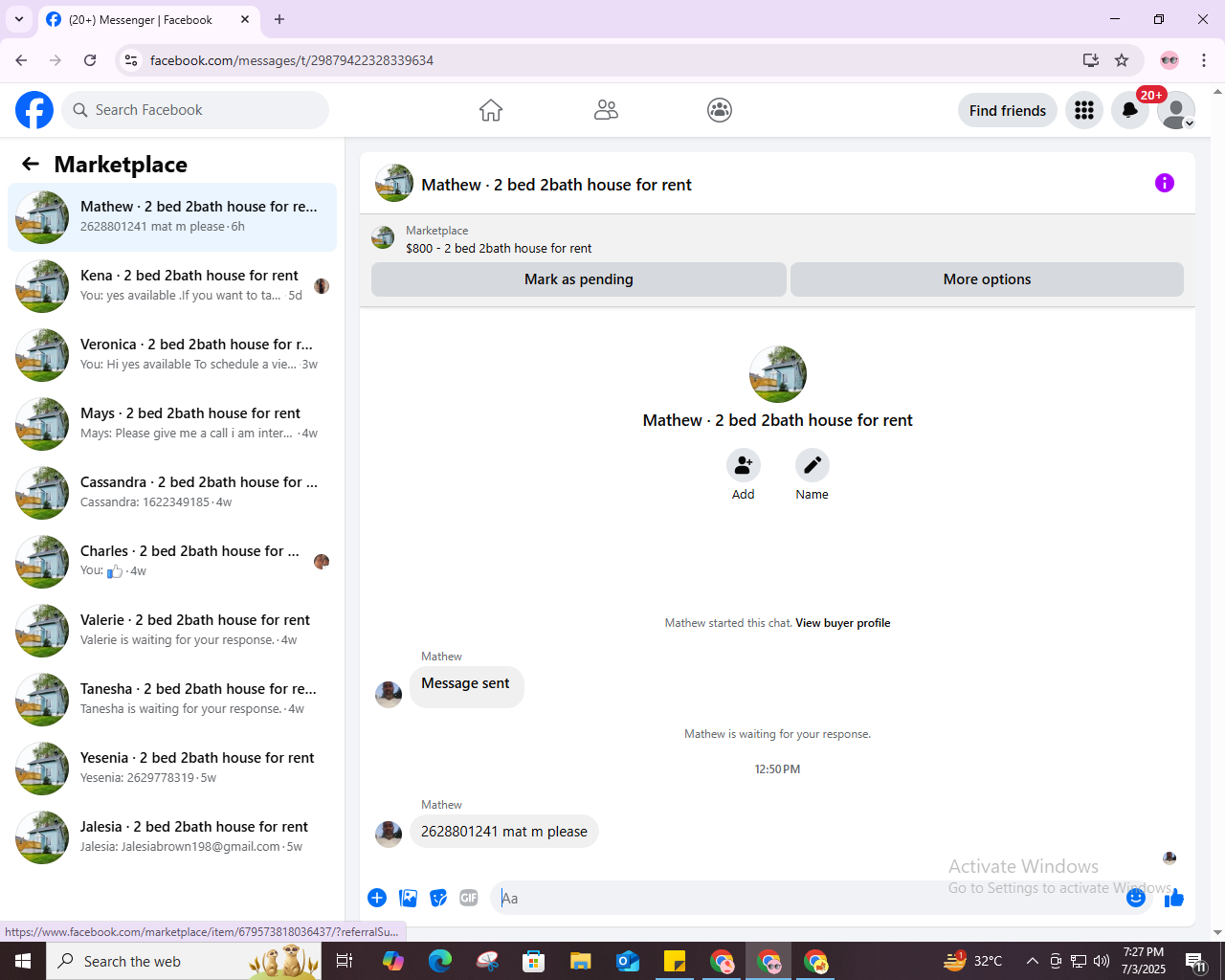Screen dimensions: 1225x980
Task: Click the More options button
Action: coord(987,279)
